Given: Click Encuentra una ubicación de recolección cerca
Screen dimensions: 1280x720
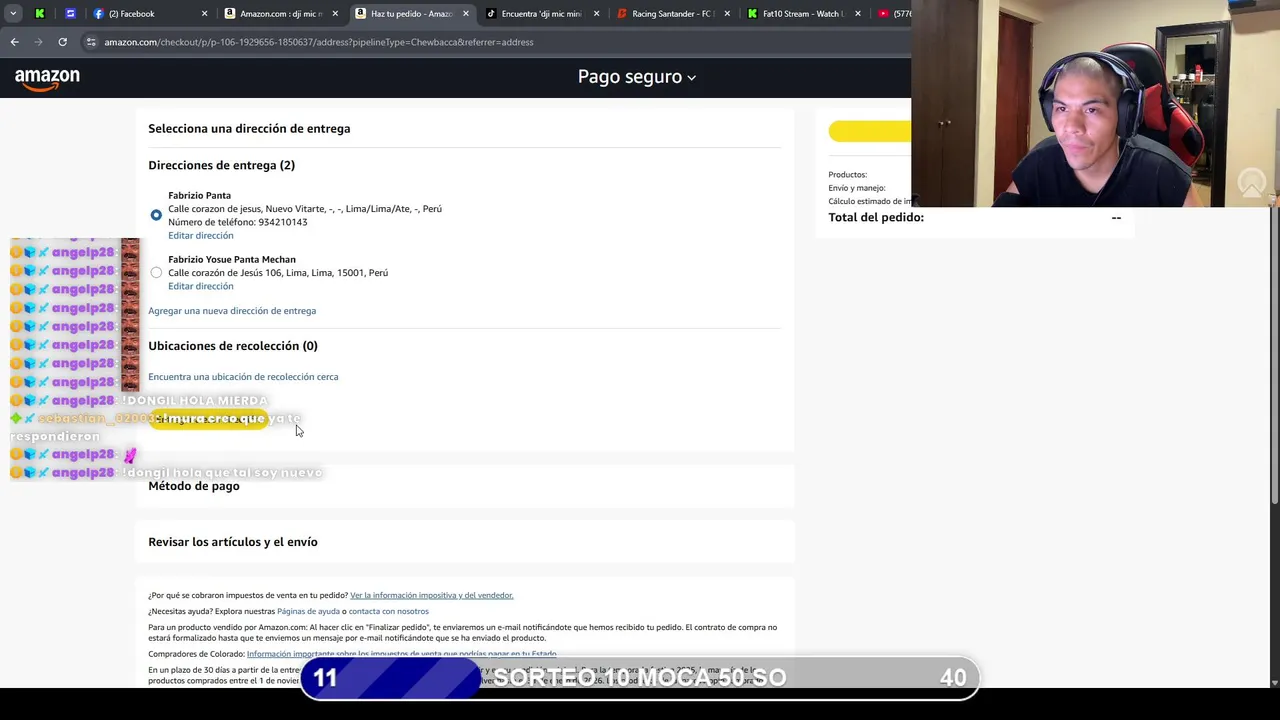Looking at the screenshot, I should [x=243, y=377].
